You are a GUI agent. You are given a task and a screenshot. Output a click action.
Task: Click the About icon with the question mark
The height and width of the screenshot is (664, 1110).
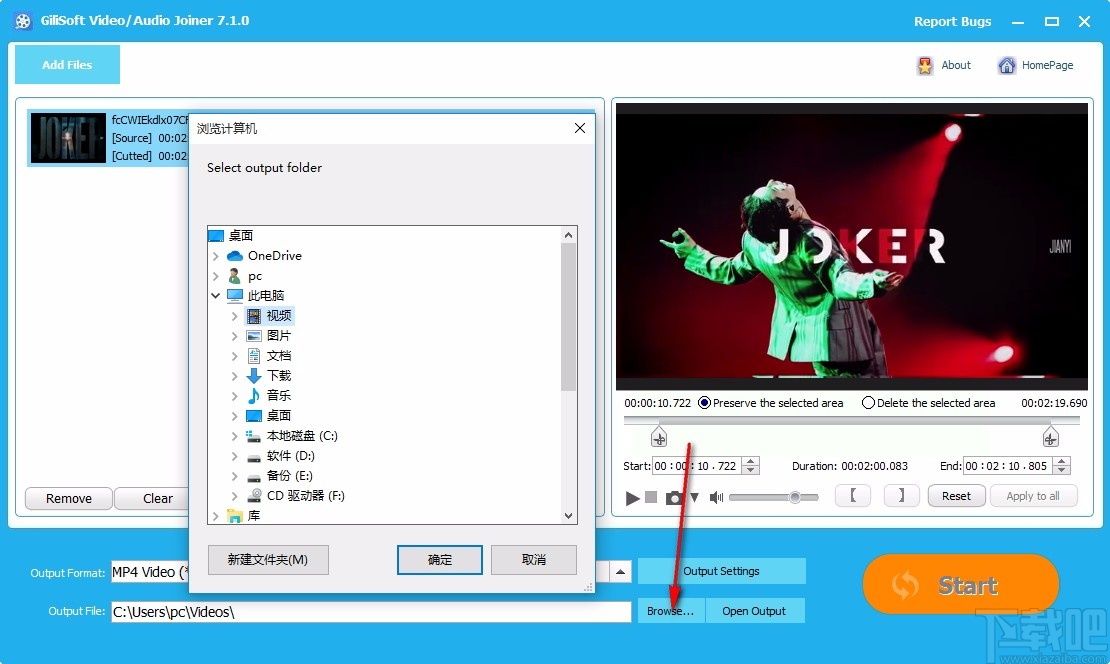[x=925, y=64]
